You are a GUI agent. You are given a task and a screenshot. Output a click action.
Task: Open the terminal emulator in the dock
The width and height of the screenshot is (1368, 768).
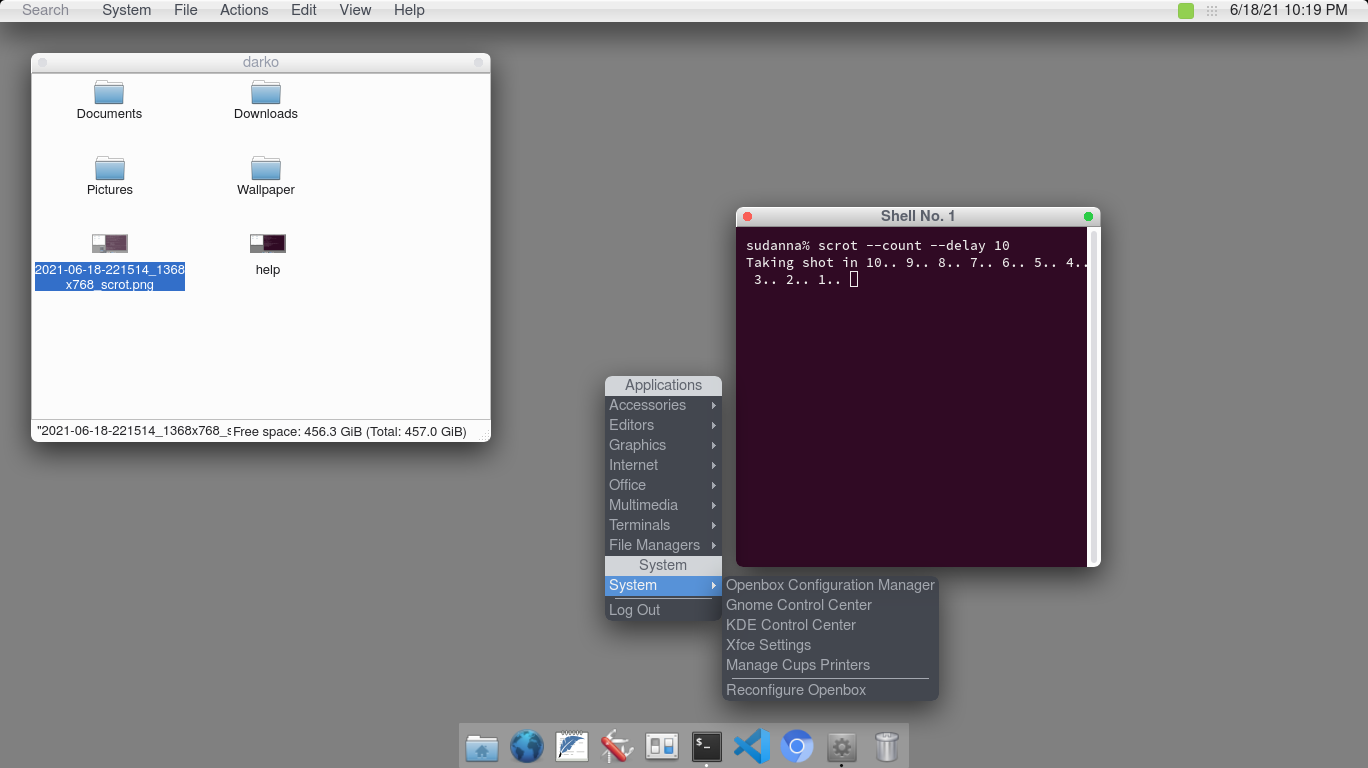[x=706, y=746]
